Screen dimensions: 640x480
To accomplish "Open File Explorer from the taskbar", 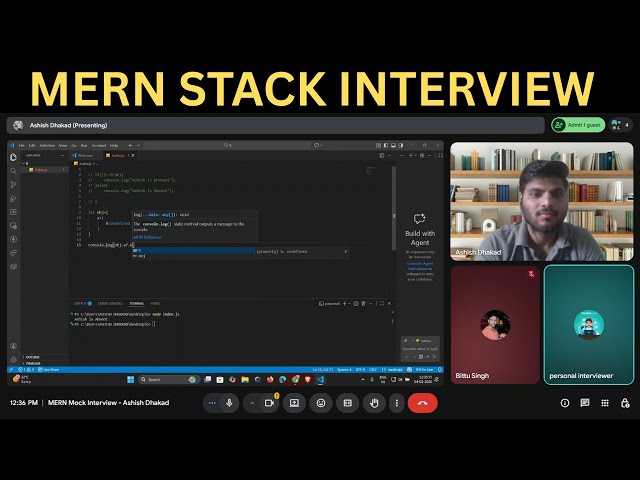I will coord(245,380).
